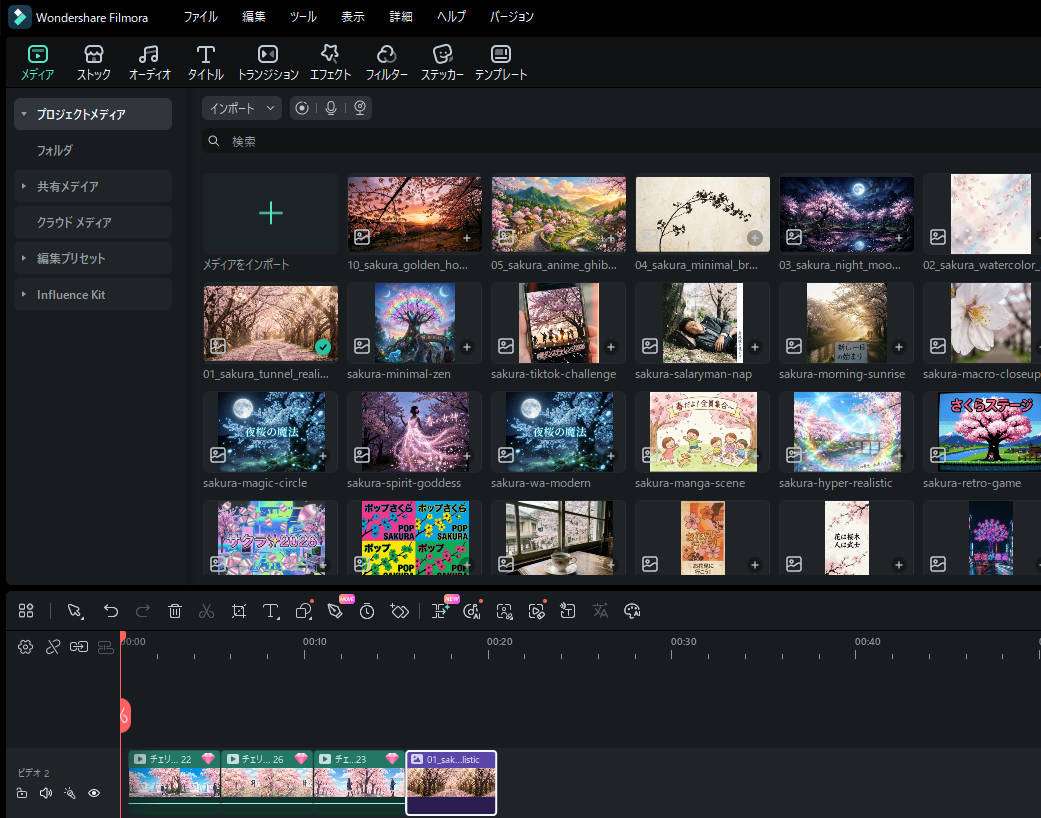This screenshot has width=1041, height=818.
Task: Click the Speed/timer icon in timeline toolbar
Action: click(x=367, y=611)
